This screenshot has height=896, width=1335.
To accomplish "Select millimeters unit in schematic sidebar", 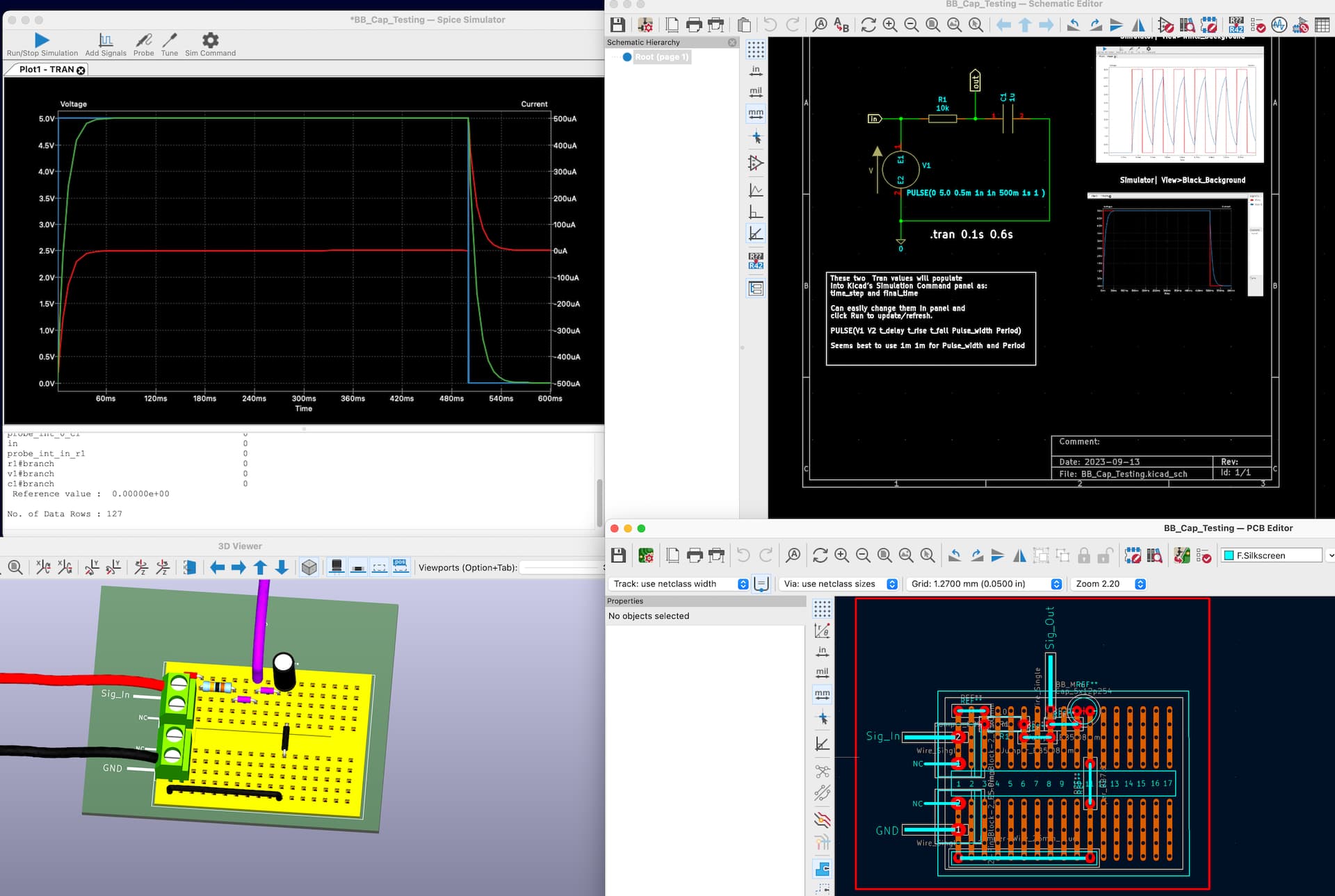I will pos(756,113).
